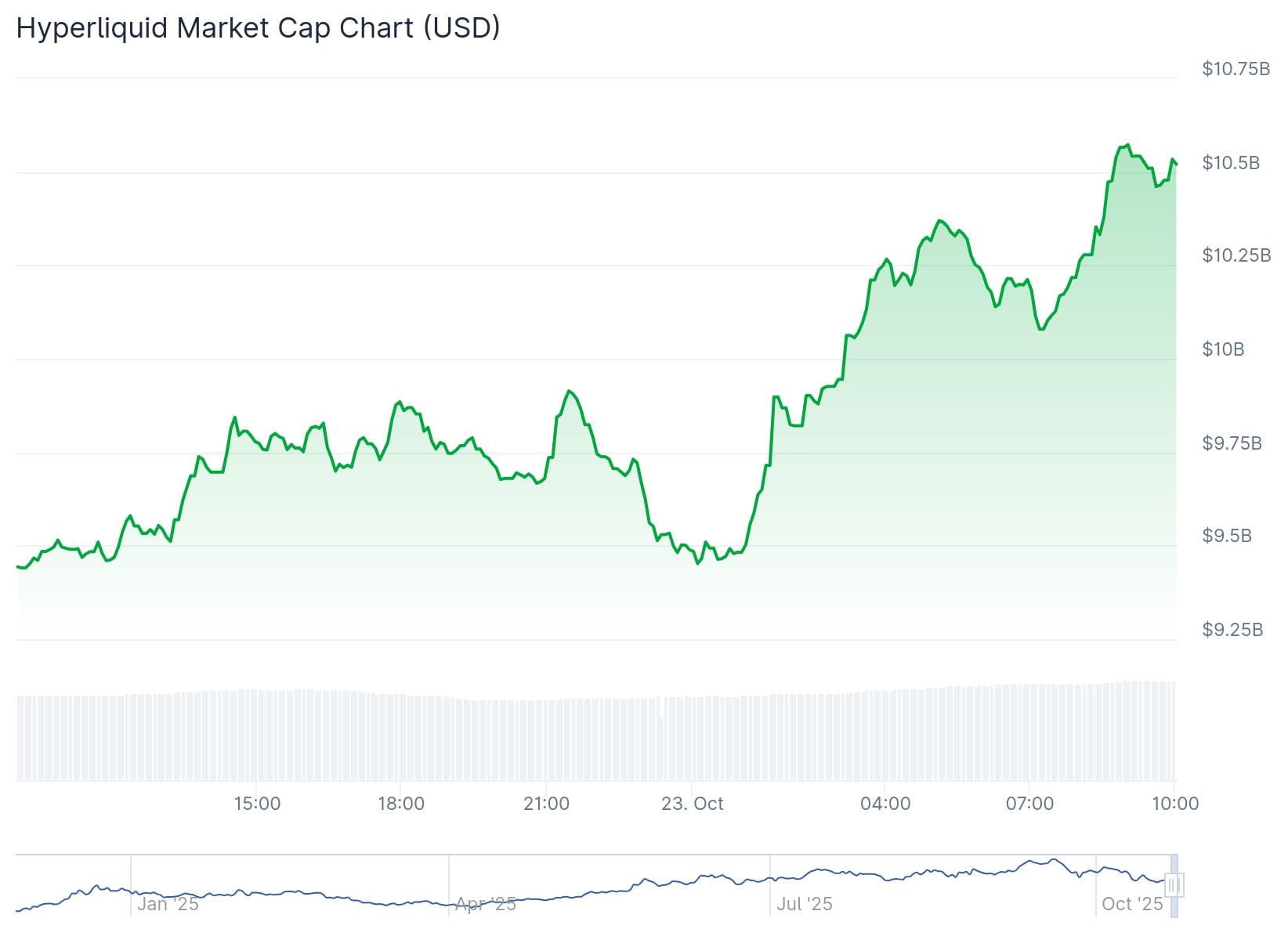1288x940 pixels.
Task: Click the left navigator range handle
Action: coord(1173,886)
